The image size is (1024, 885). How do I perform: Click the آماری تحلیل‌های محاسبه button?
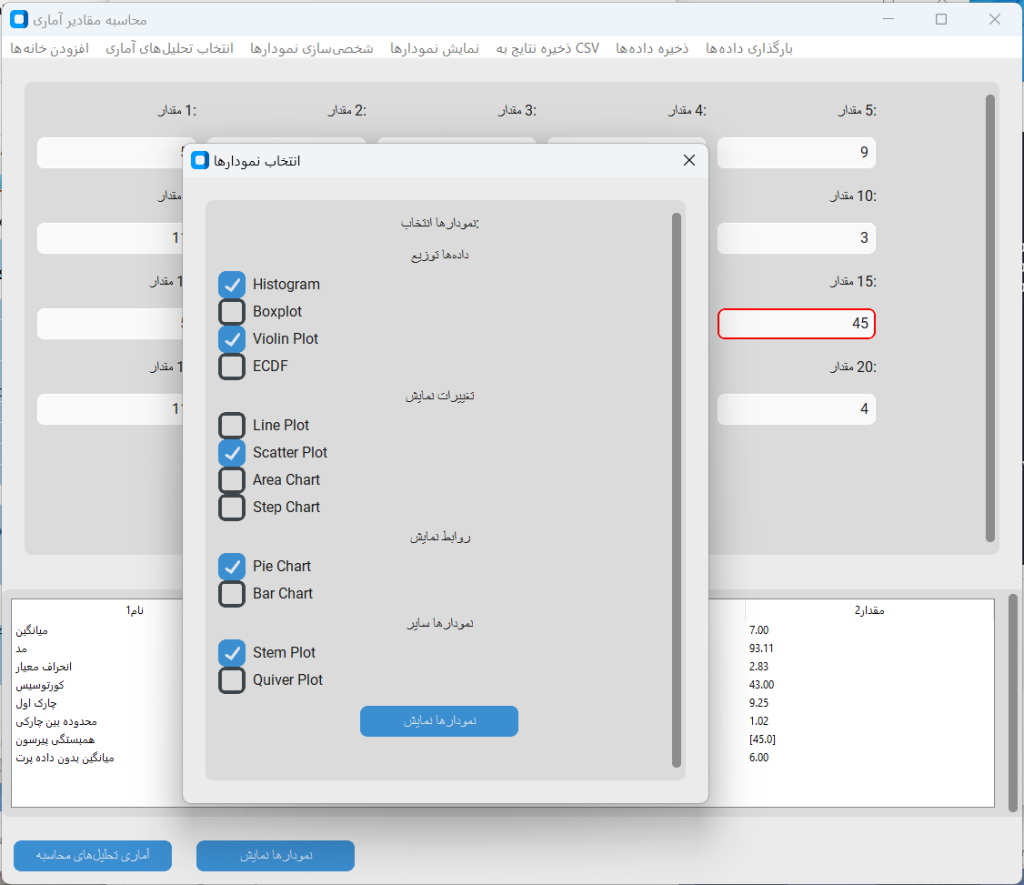[x=93, y=856]
